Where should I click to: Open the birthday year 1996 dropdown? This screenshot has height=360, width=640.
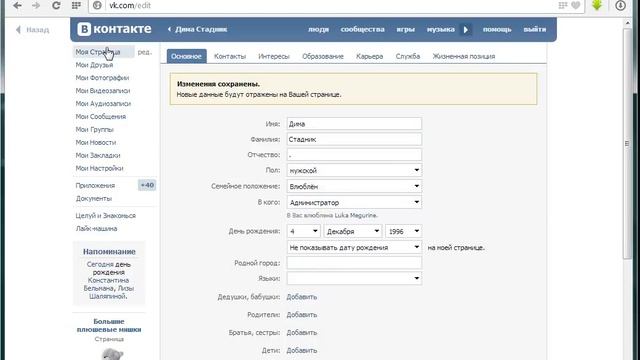tap(403, 231)
